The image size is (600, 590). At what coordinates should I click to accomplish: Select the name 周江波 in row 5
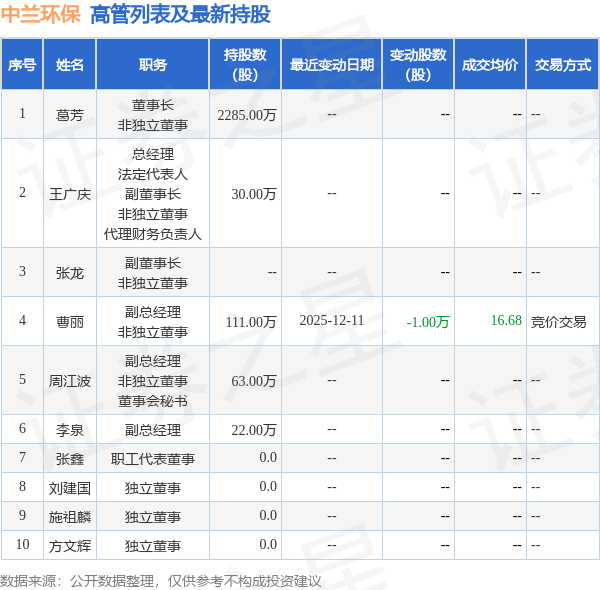point(70,381)
